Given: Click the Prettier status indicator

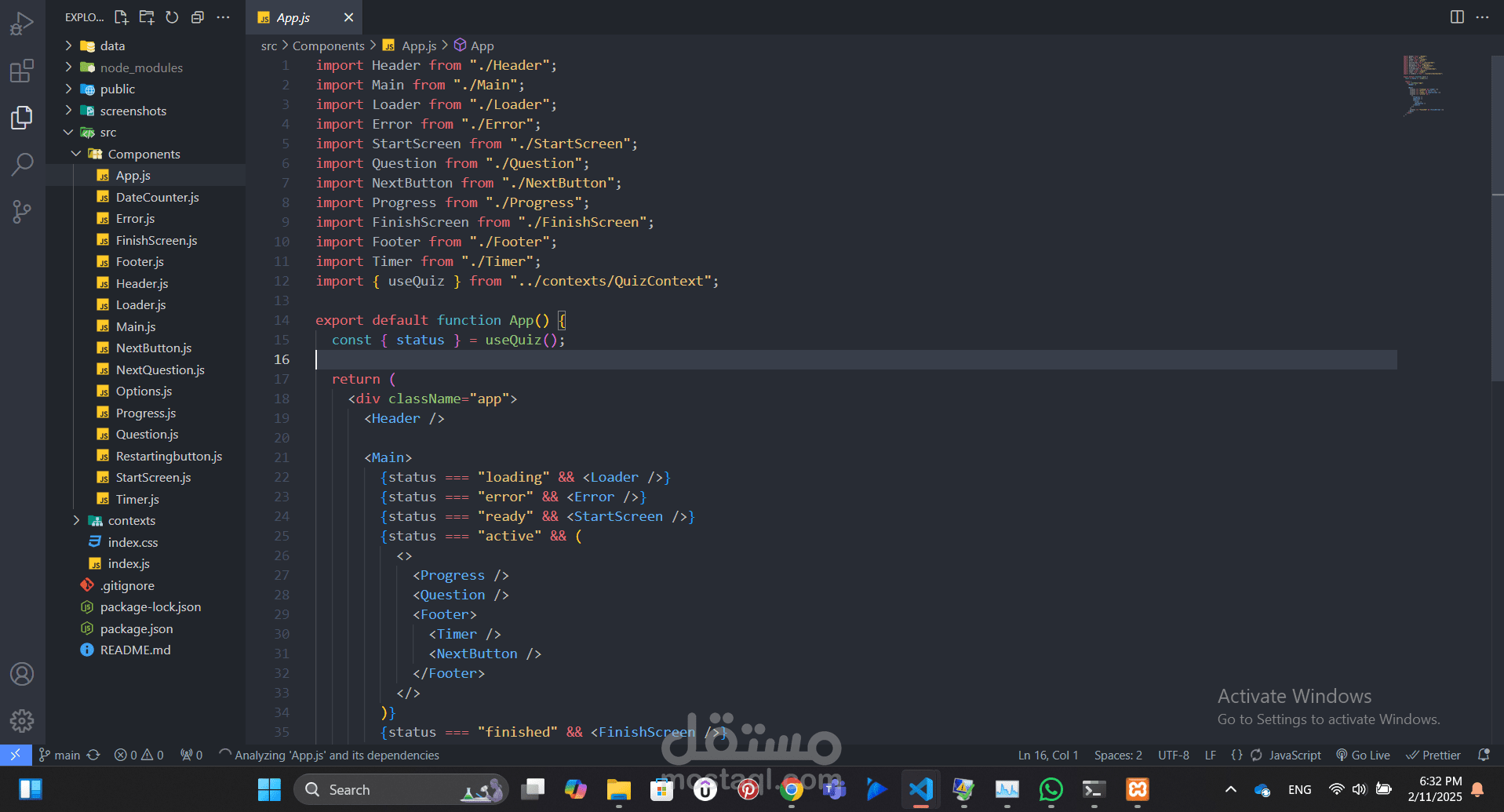Looking at the screenshot, I should click(x=1433, y=755).
